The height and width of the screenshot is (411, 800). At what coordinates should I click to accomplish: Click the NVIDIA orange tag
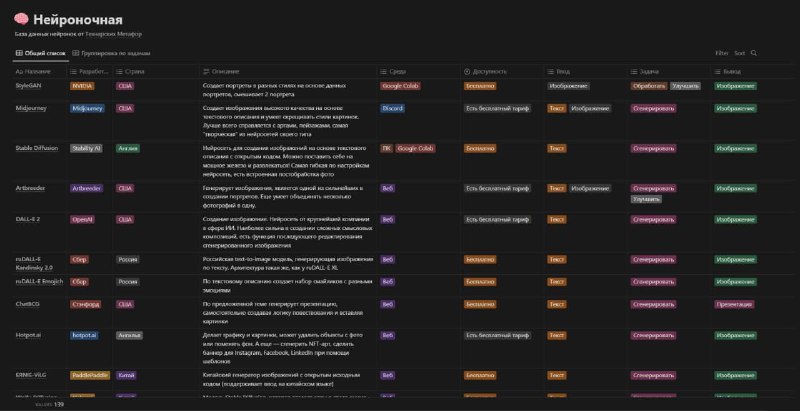click(82, 86)
